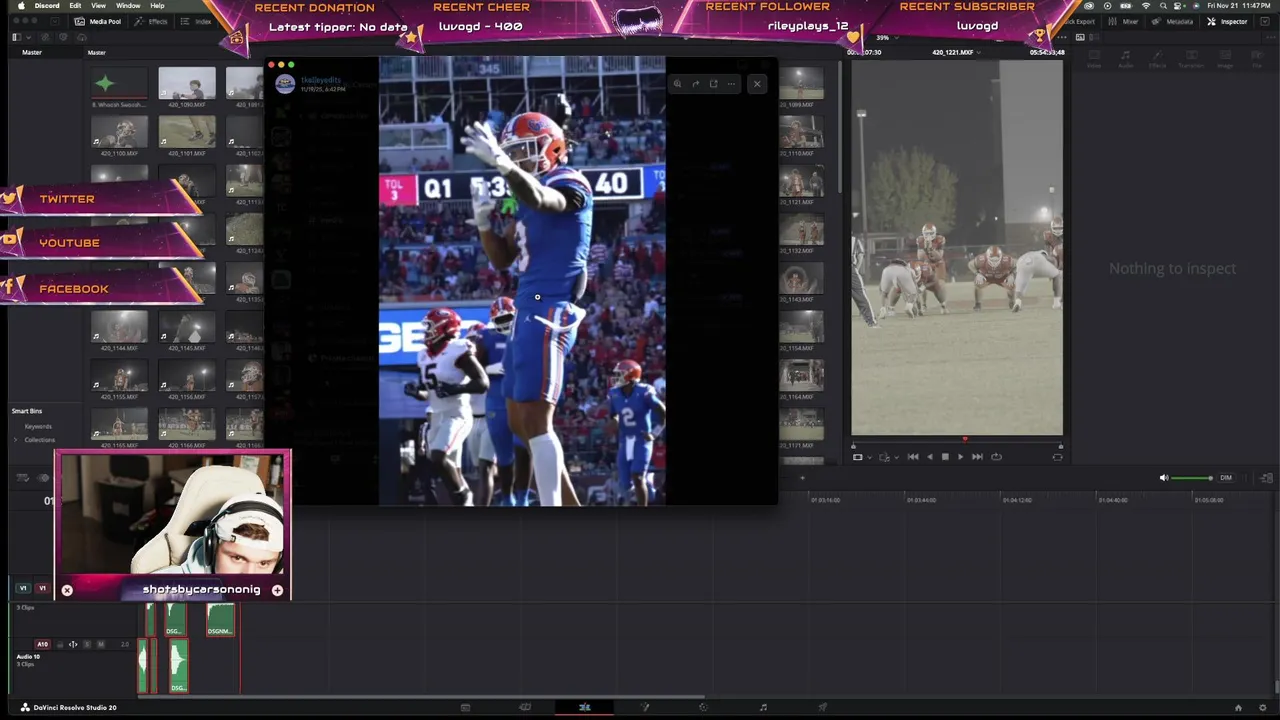Click the zoom icon in Discord image viewer

click(677, 84)
